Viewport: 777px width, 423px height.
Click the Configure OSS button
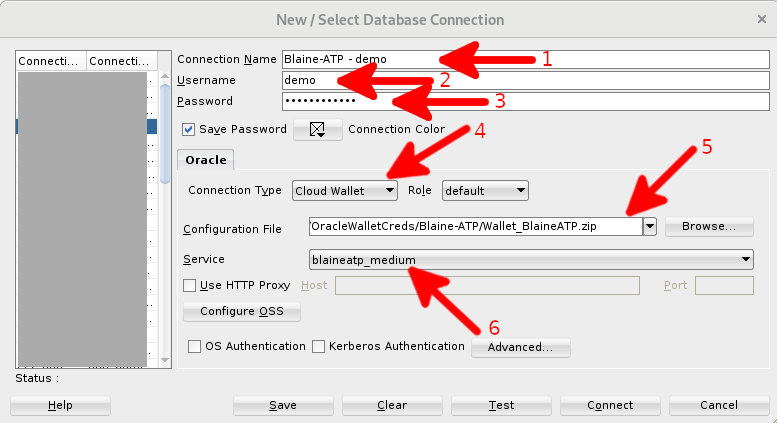(242, 312)
